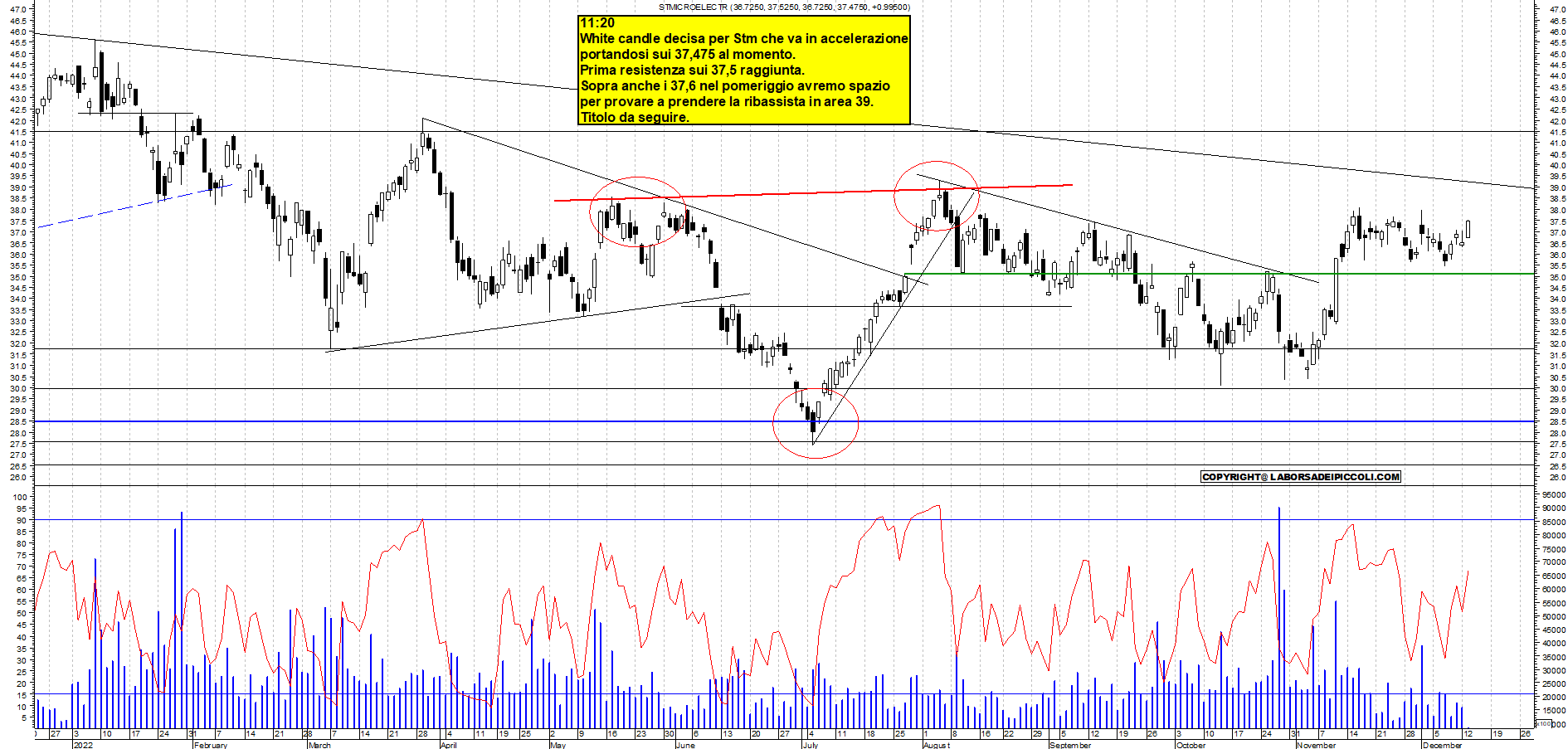Click the March month label on time axis

point(319,745)
